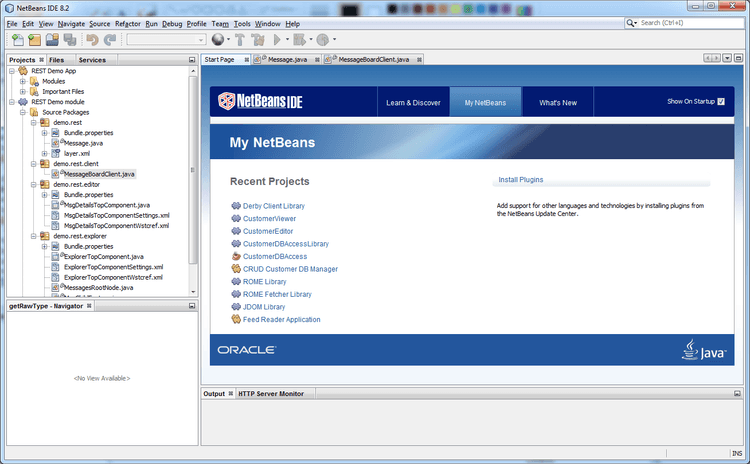Screen dimensions: 750x464
Task: Click the Open Project toolbar icon
Action: 52,40
